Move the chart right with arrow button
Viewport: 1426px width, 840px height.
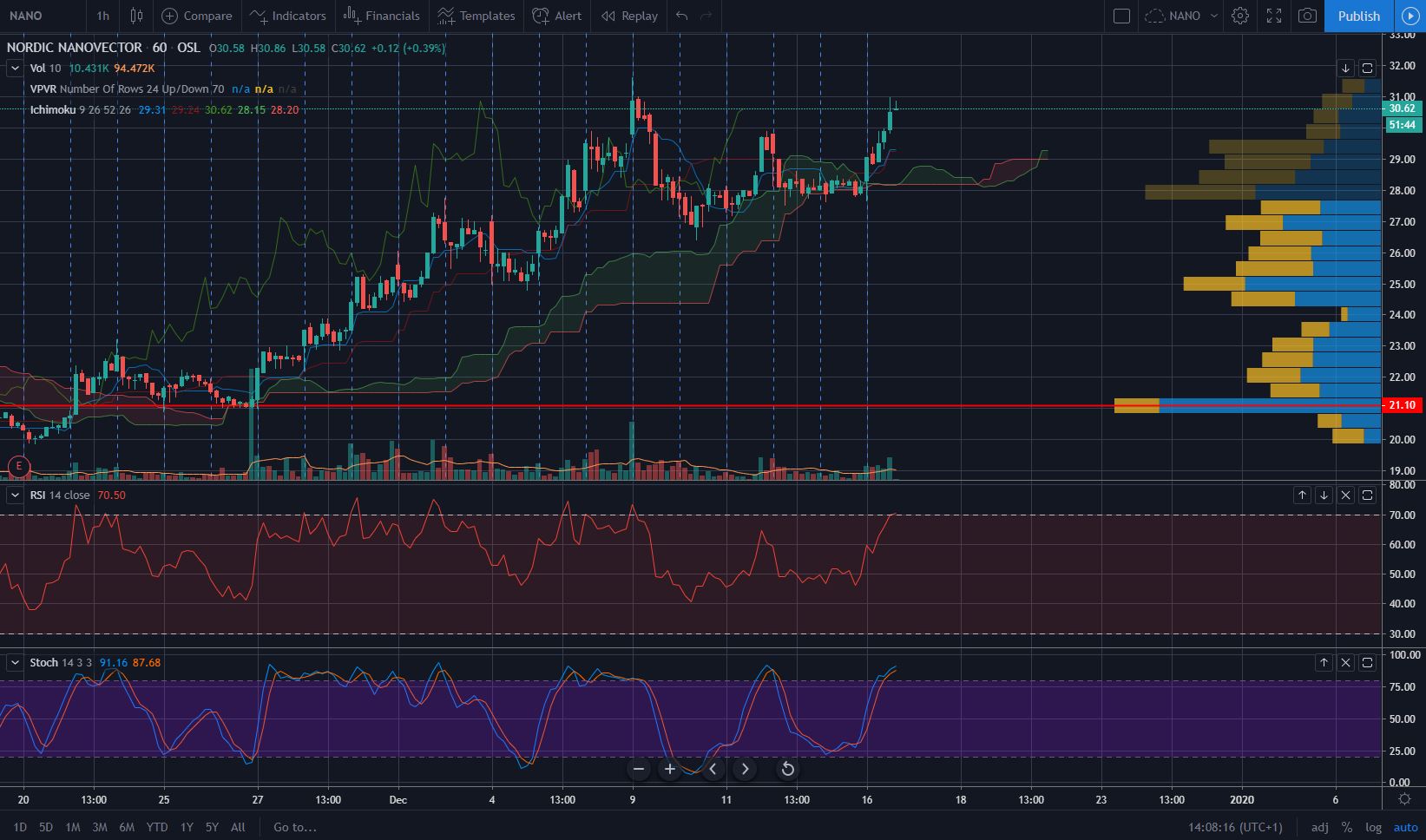(x=745, y=769)
